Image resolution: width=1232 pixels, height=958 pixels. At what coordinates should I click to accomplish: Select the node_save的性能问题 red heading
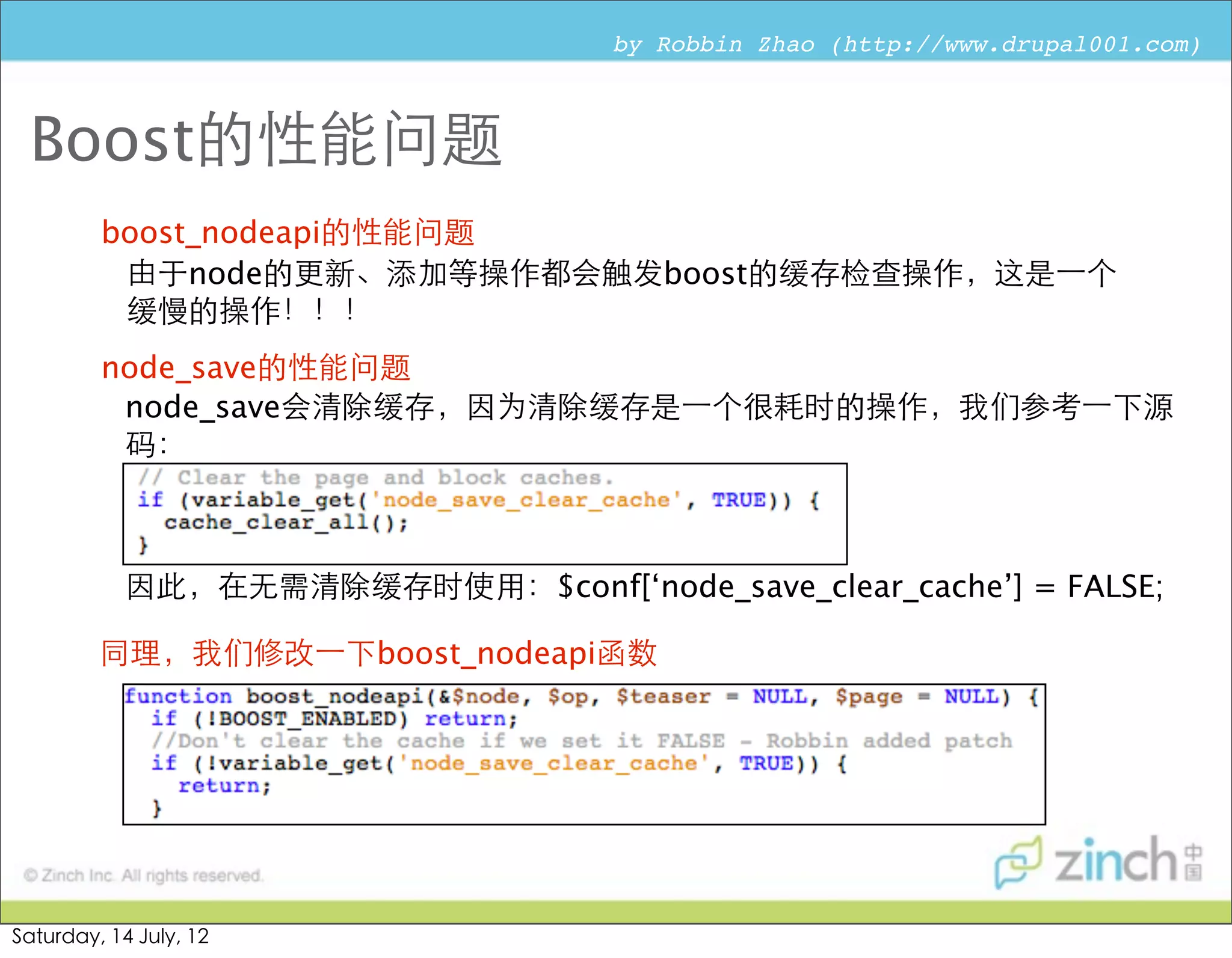pyautogui.click(x=256, y=367)
